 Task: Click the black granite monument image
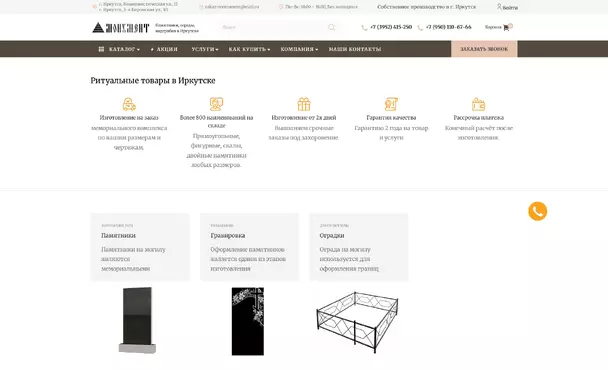pos(138,320)
